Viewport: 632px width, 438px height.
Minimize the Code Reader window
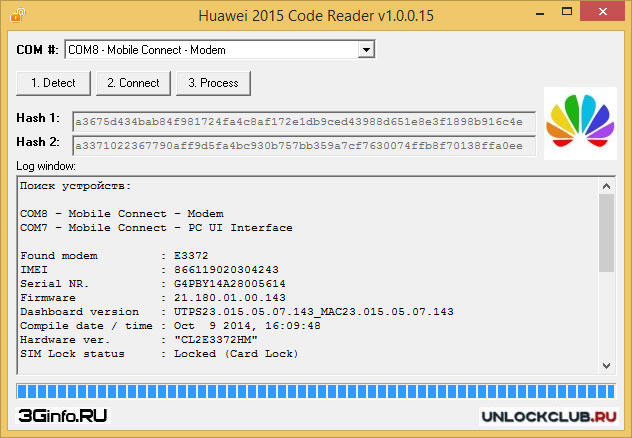click(540, 13)
